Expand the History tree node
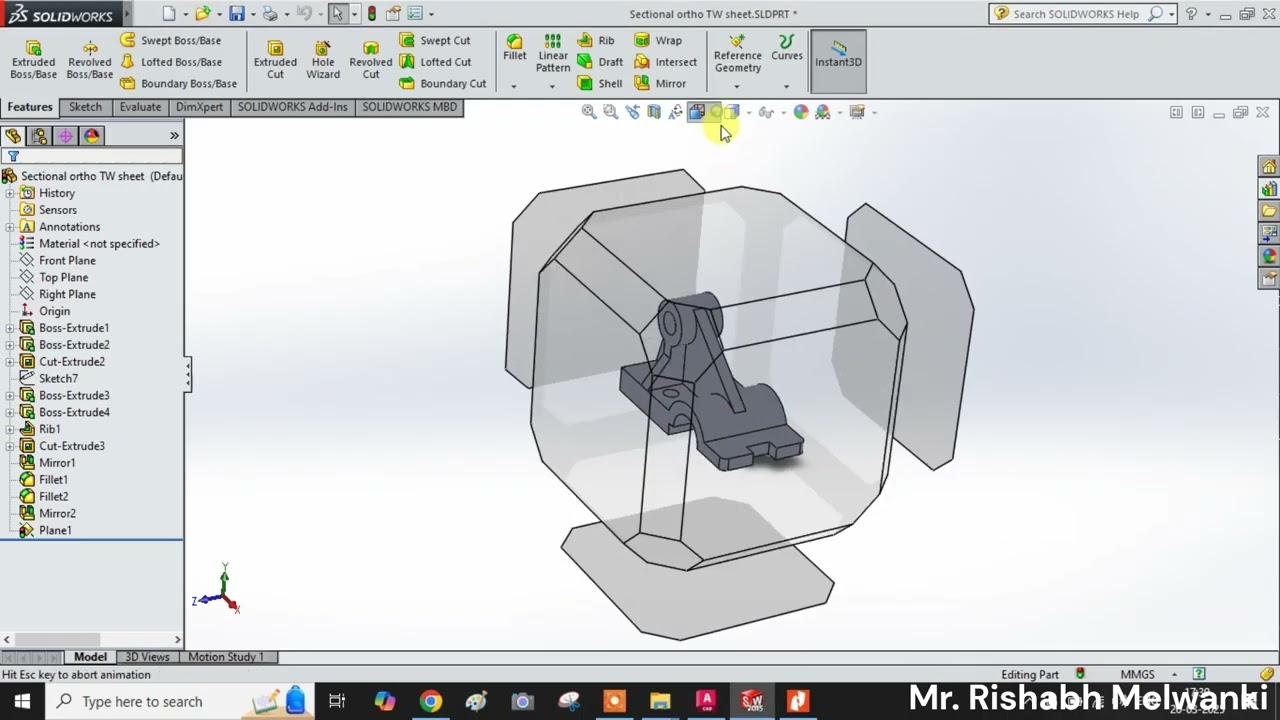 (x=10, y=193)
